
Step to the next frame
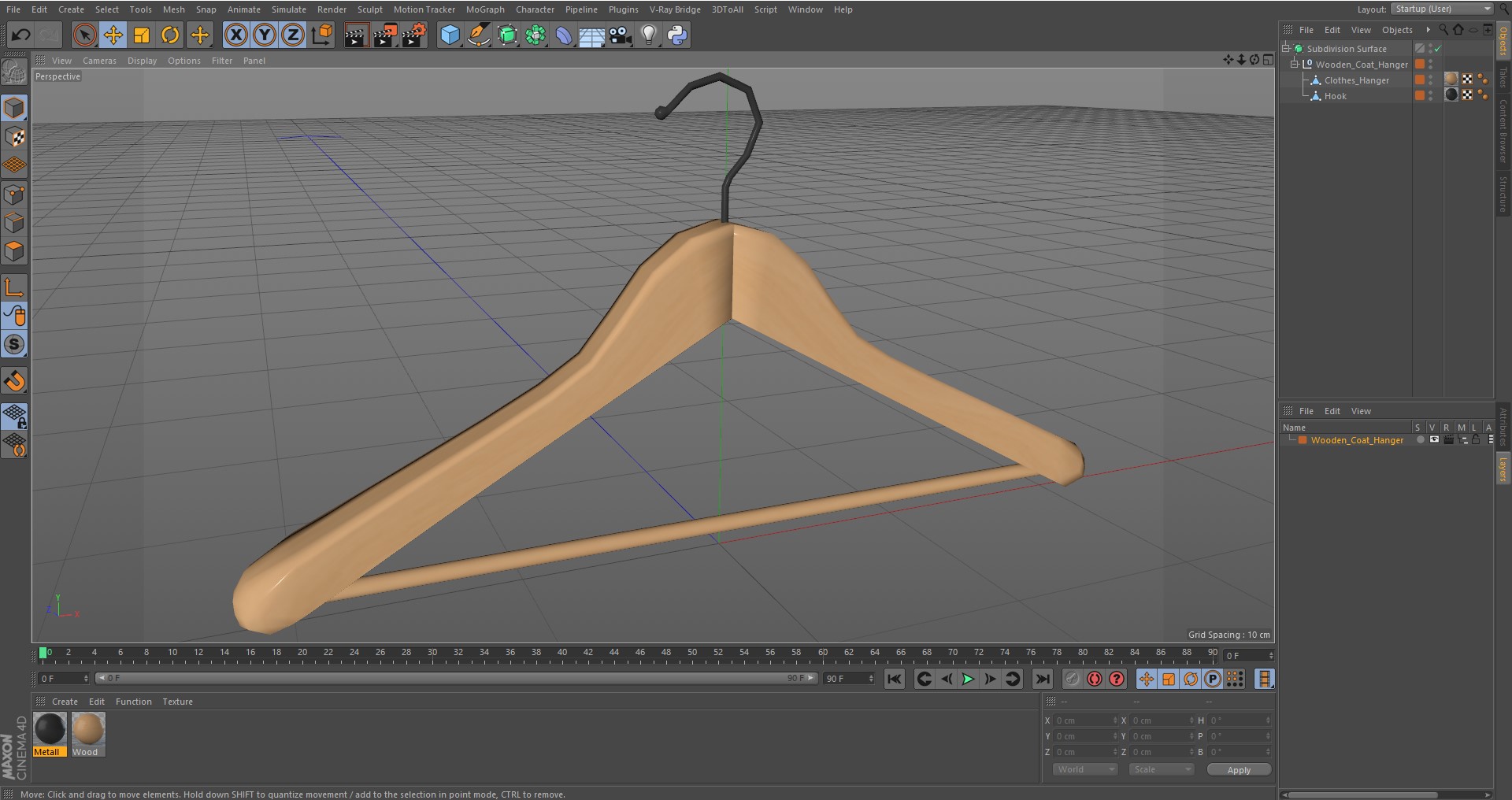point(990,679)
